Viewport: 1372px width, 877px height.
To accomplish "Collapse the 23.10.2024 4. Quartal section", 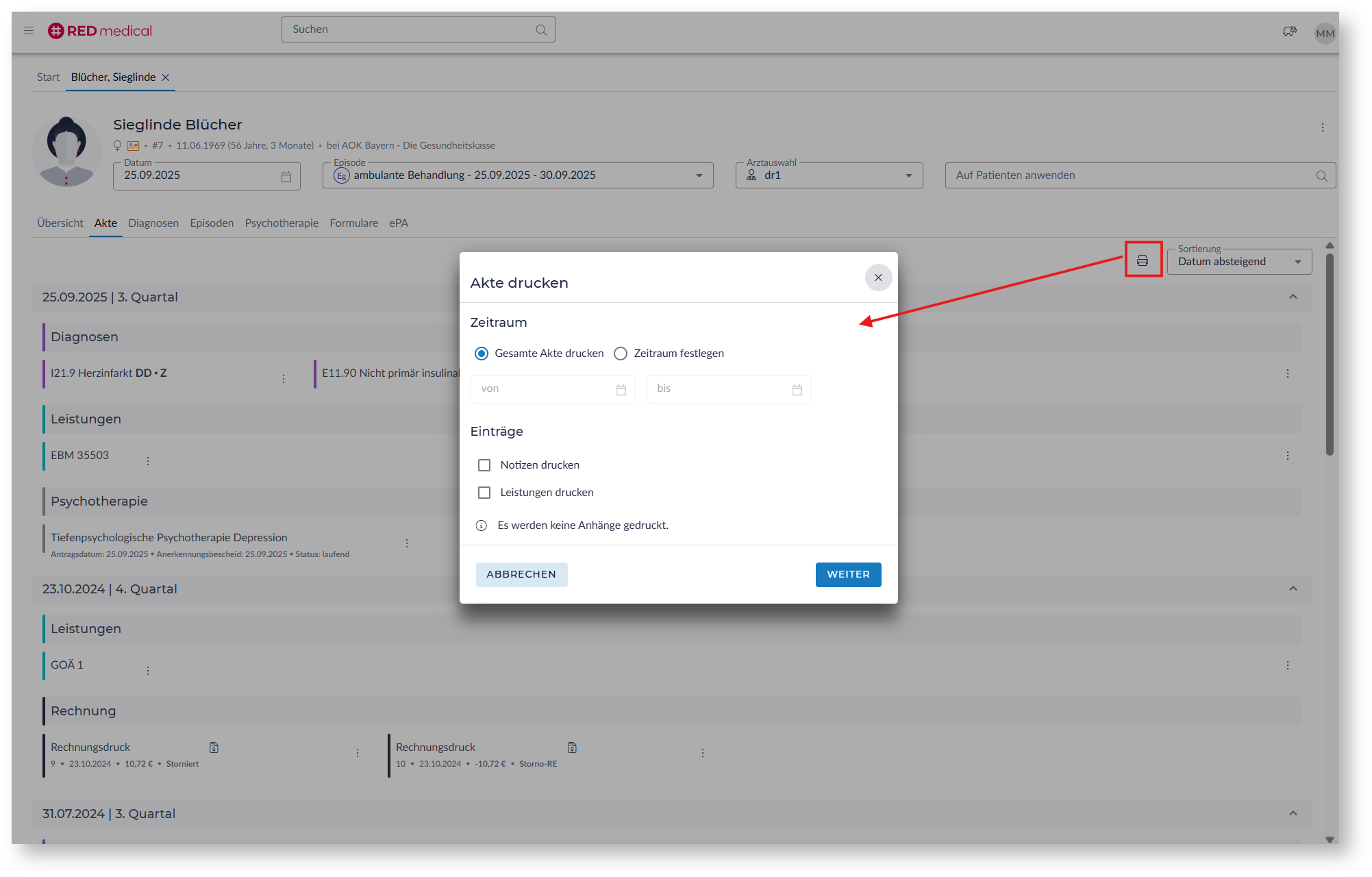I will [1293, 589].
